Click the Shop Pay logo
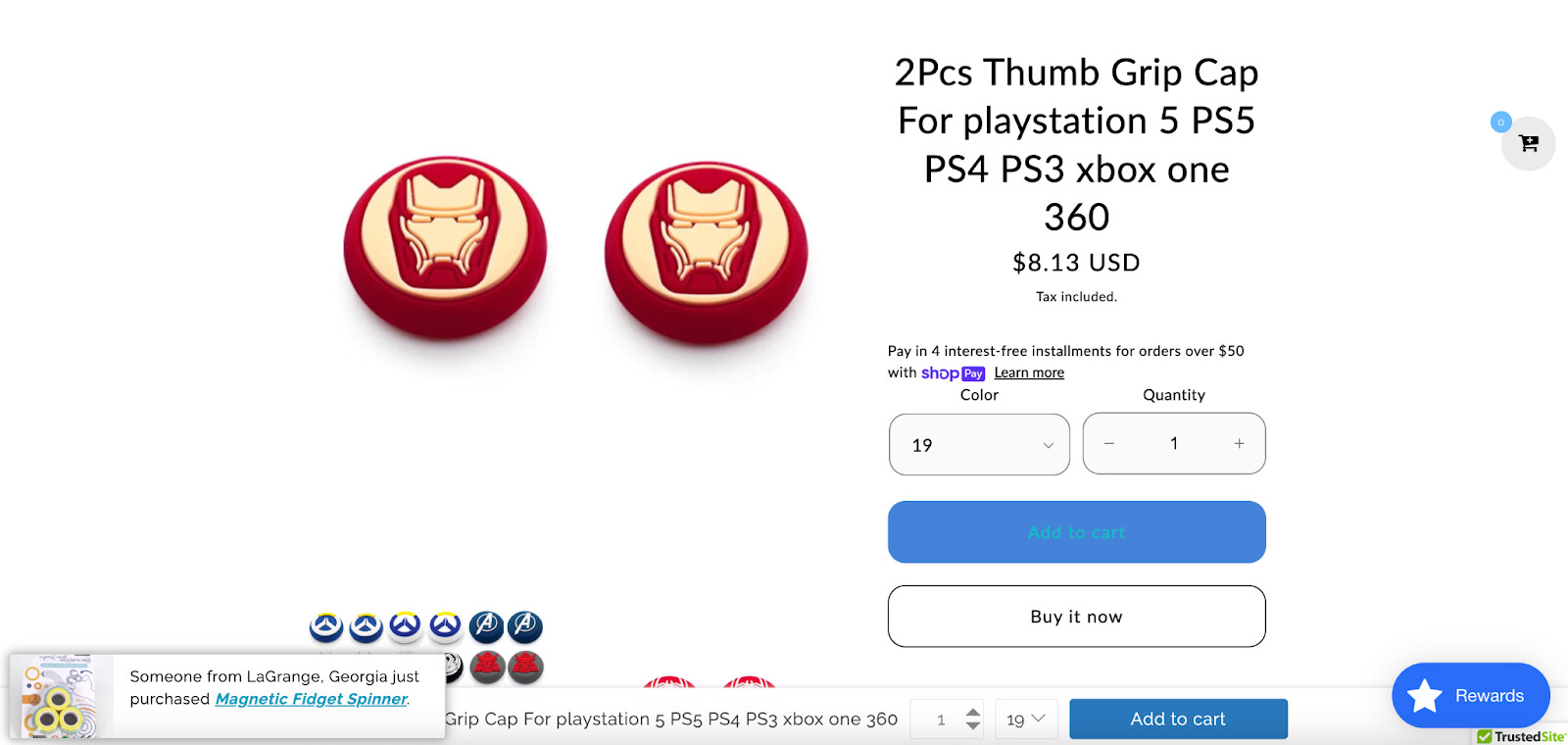This screenshot has height=745, width=1568. [953, 373]
